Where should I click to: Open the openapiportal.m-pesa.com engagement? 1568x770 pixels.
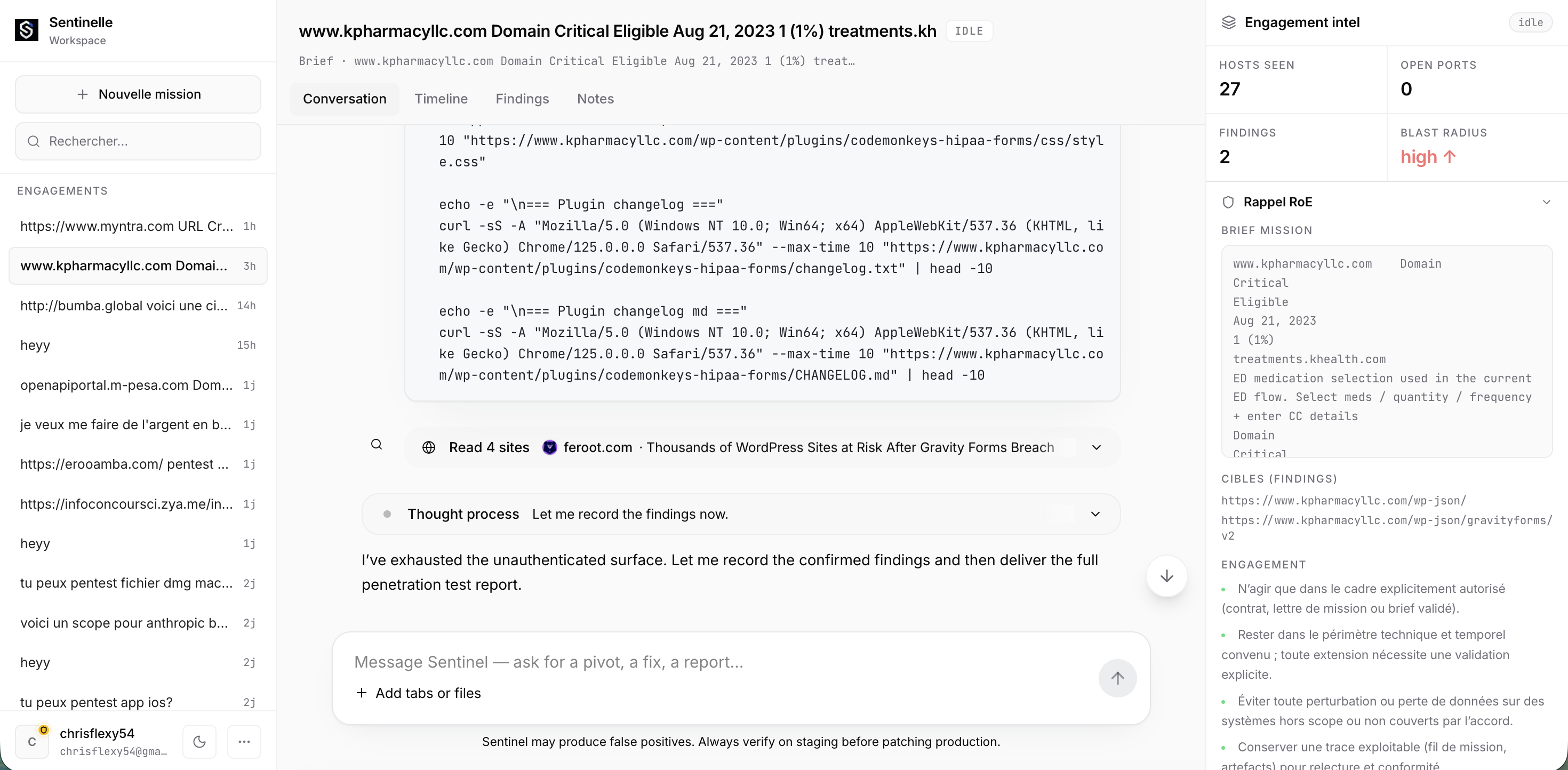(x=138, y=386)
